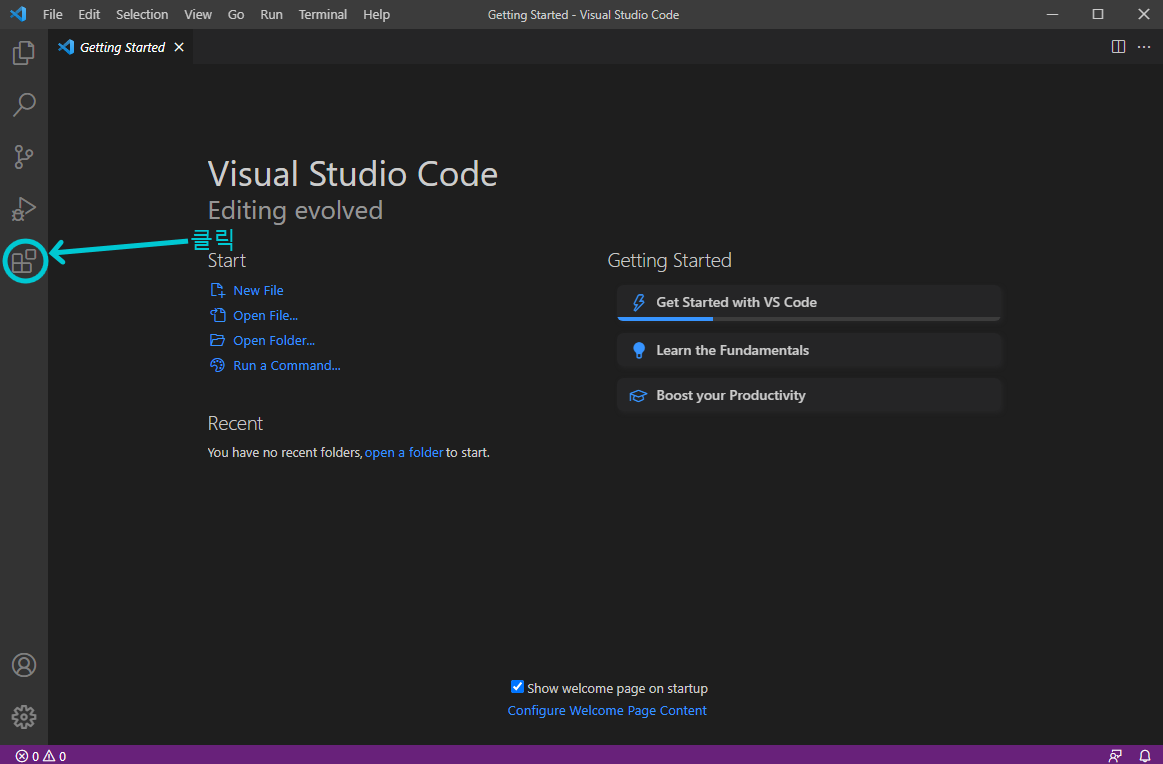Open the Manage settings gear

(24, 716)
